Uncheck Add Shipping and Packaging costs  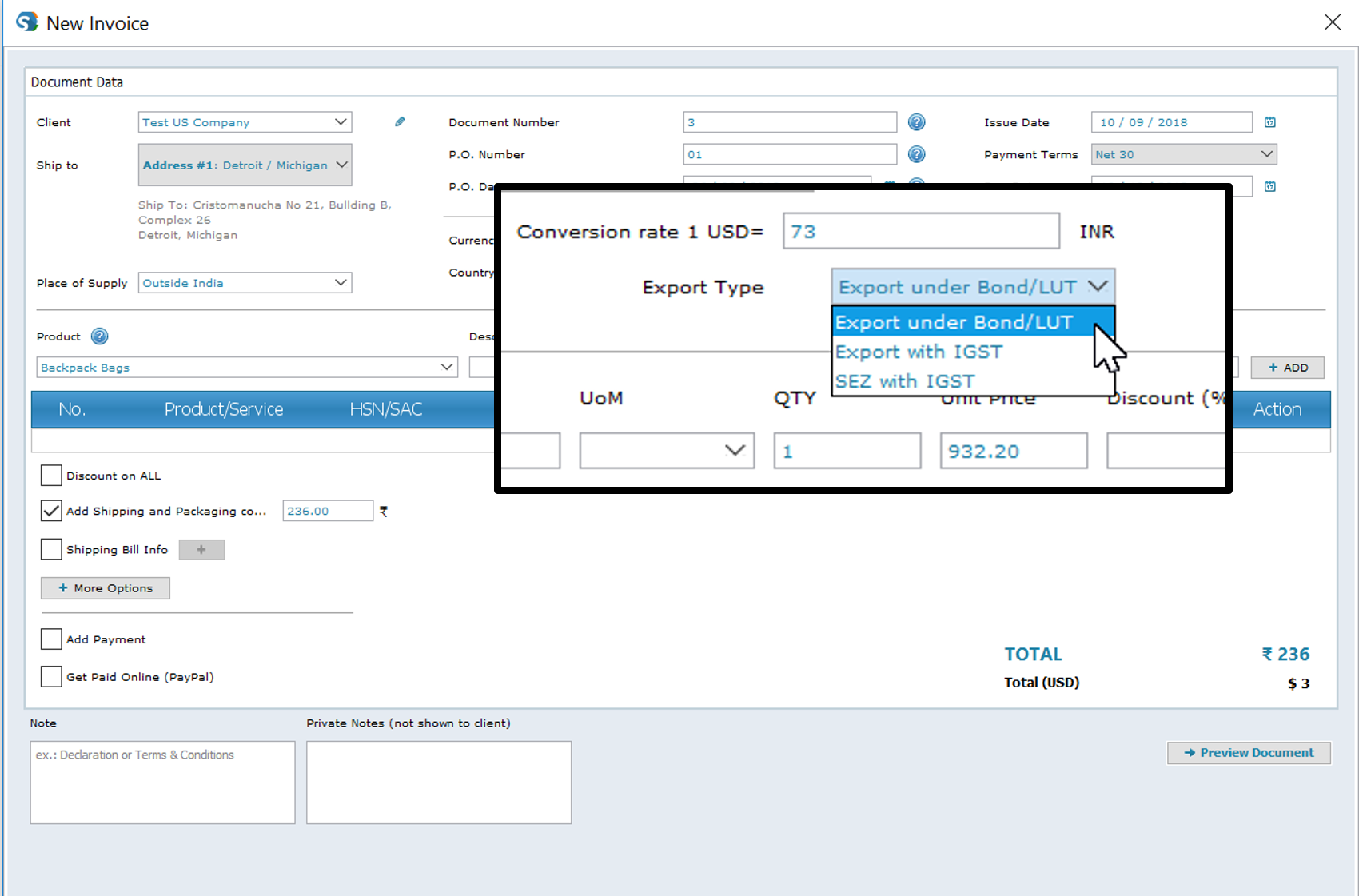point(50,510)
